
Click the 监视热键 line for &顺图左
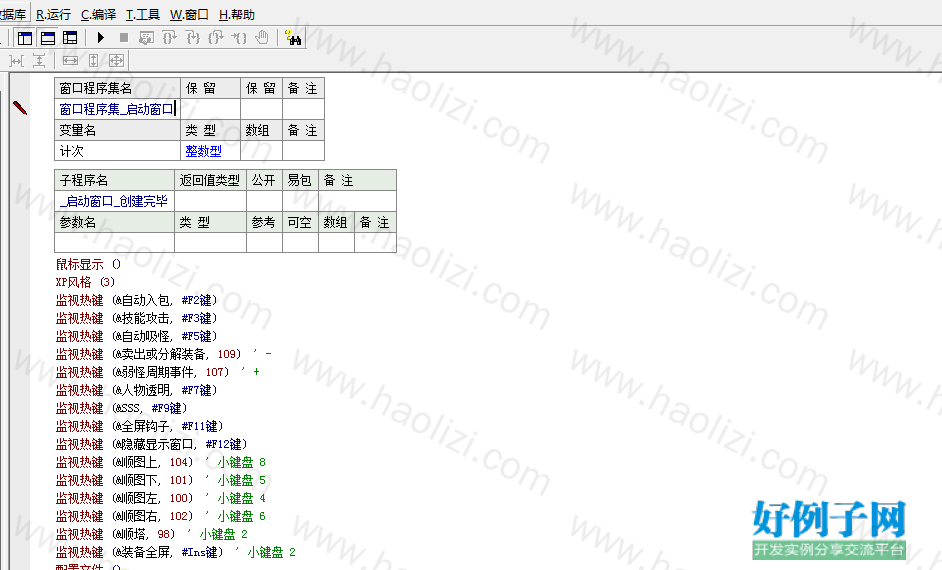pyautogui.click(x=160, y=499)
